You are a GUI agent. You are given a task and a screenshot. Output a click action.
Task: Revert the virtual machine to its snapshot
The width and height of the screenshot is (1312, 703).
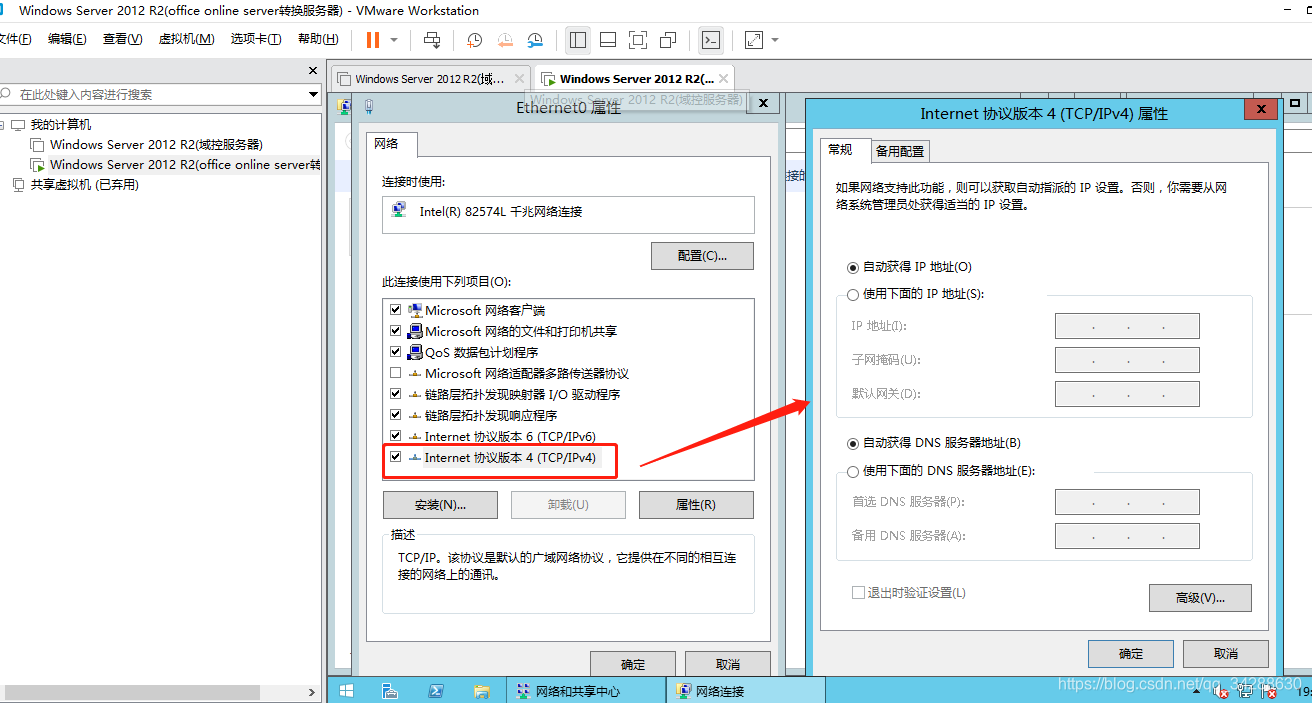pos(505,40)
